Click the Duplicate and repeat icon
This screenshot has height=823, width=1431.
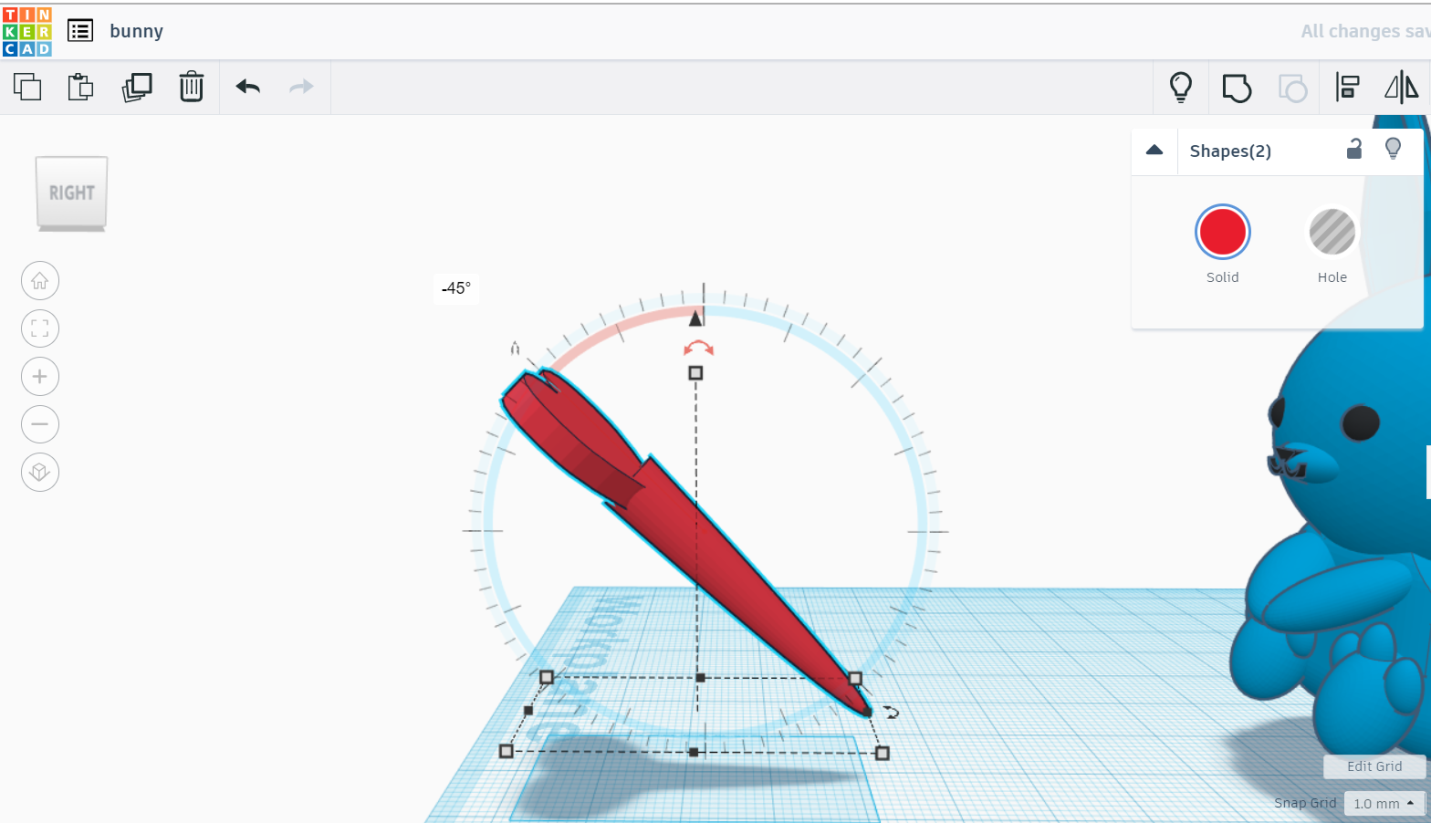136,87
